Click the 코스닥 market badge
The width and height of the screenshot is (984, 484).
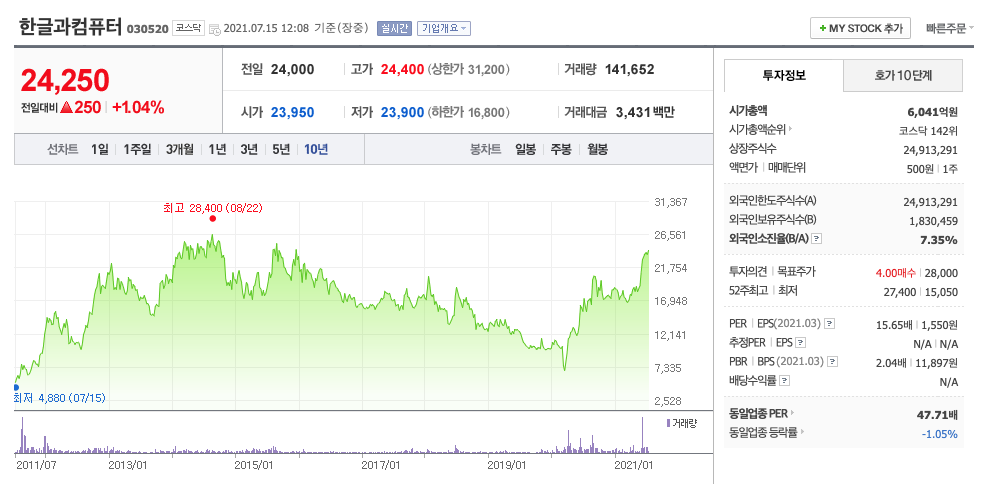[x=188, y=28]
